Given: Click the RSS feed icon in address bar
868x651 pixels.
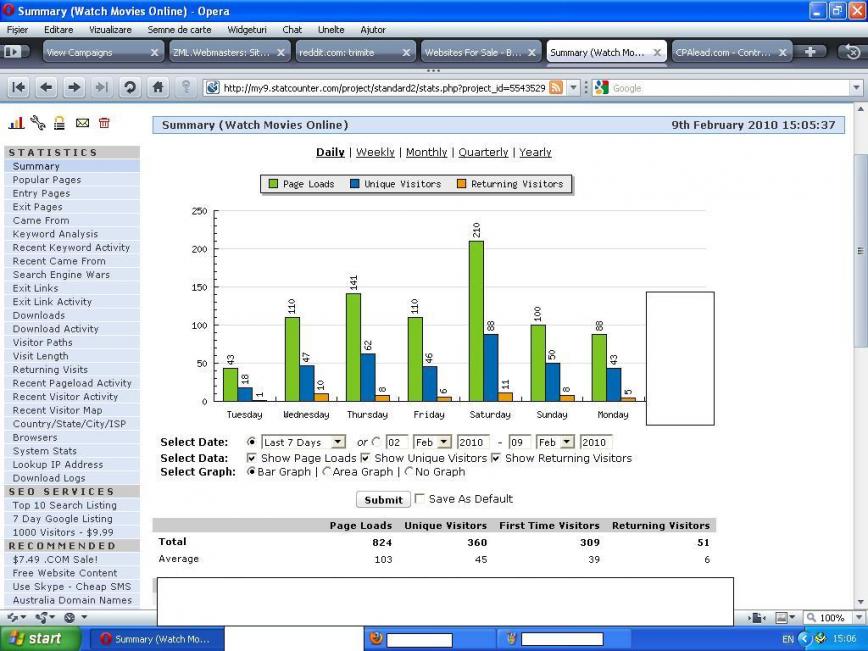Looking at the screenshot, I should click(x=556, y=87).
